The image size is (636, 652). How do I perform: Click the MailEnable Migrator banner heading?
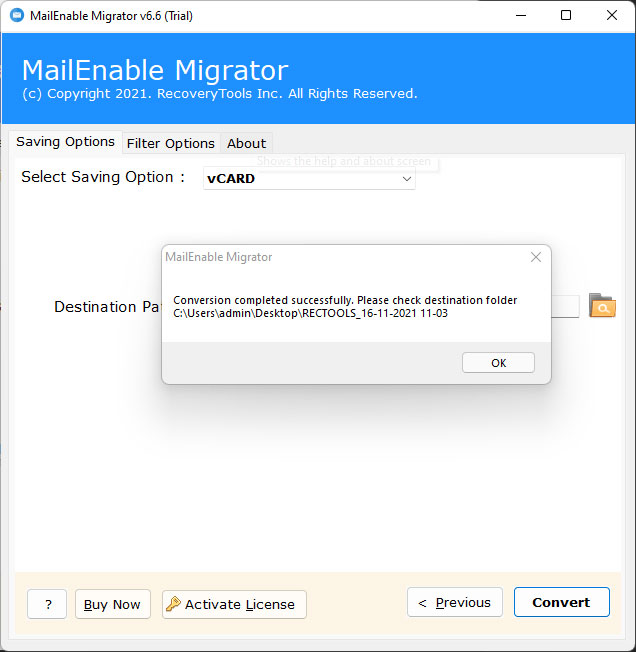155,70
